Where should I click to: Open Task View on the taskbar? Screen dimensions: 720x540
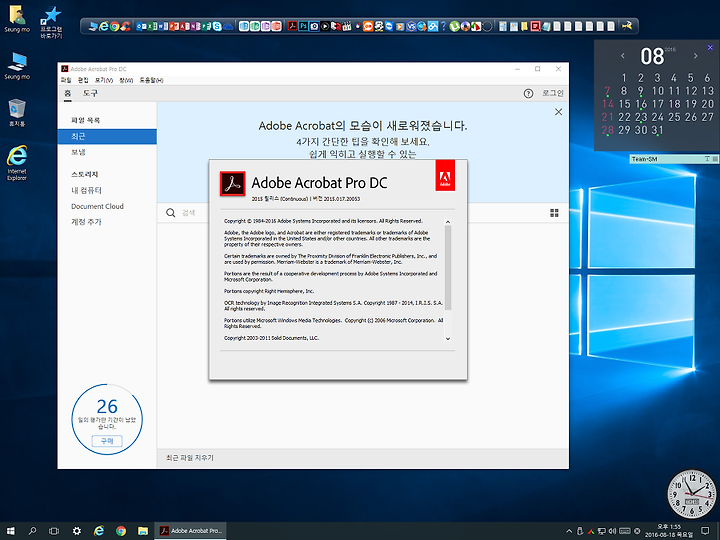54,531
